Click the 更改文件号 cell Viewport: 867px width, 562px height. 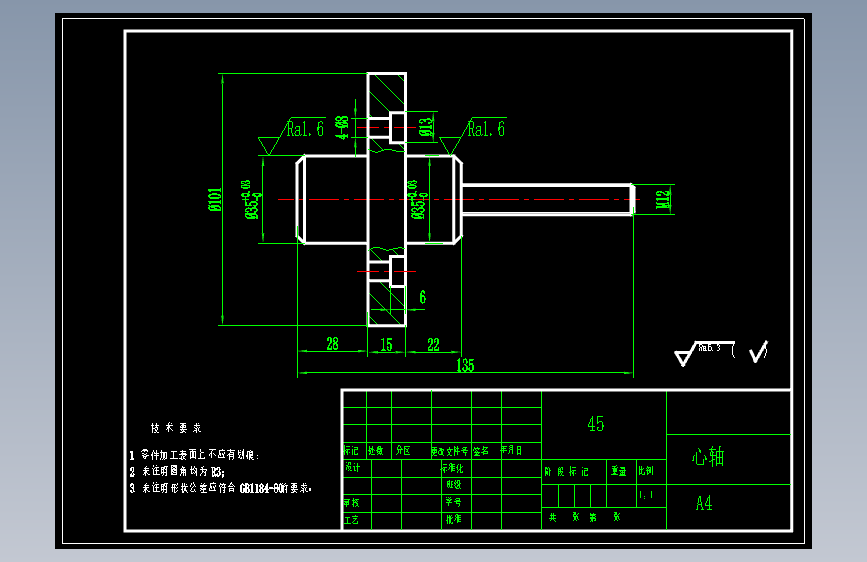coord(450,451)
